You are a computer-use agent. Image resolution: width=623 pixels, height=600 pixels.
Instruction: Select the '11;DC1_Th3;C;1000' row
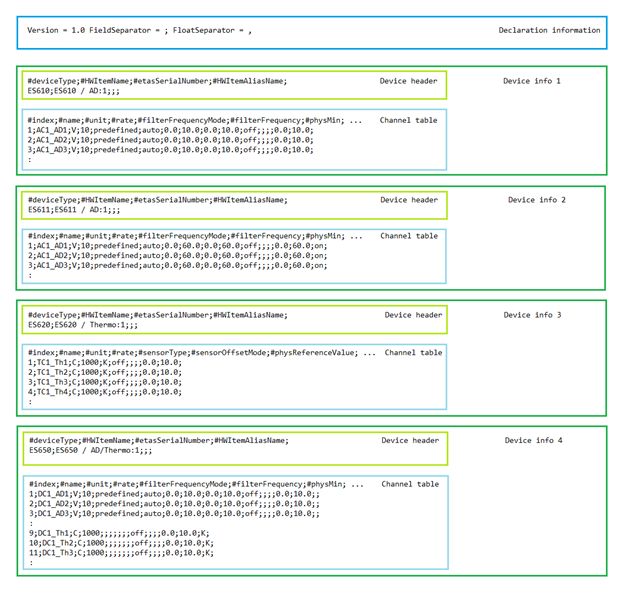coord(121,553)
